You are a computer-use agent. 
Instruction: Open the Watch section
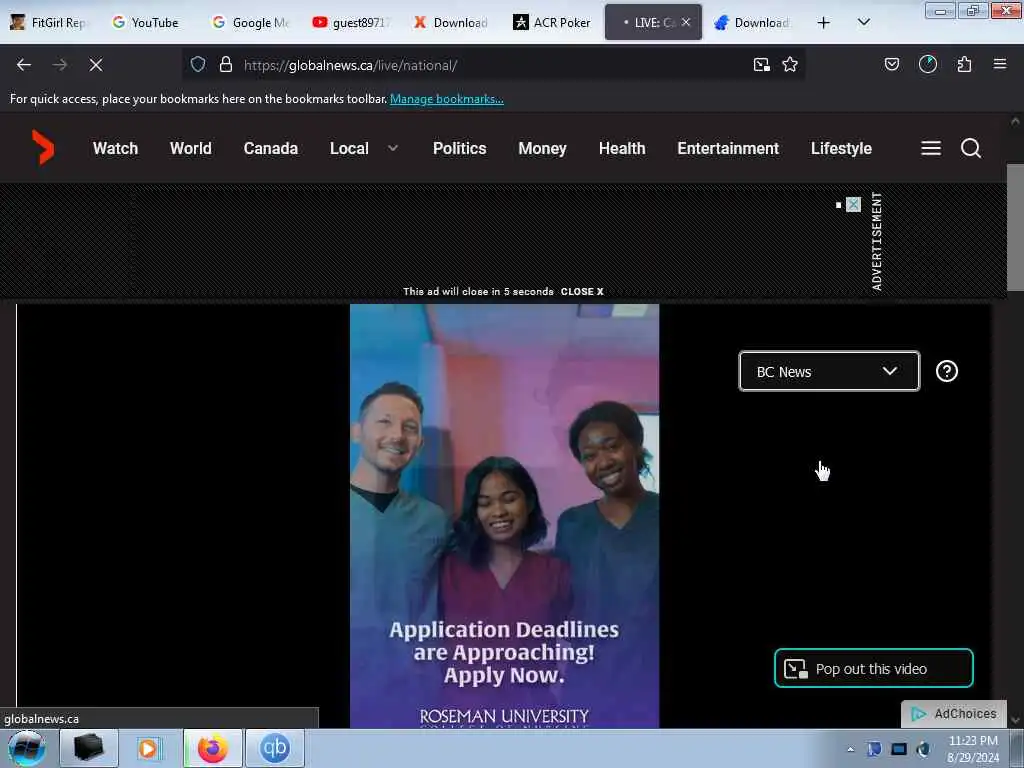pos(116,148)
